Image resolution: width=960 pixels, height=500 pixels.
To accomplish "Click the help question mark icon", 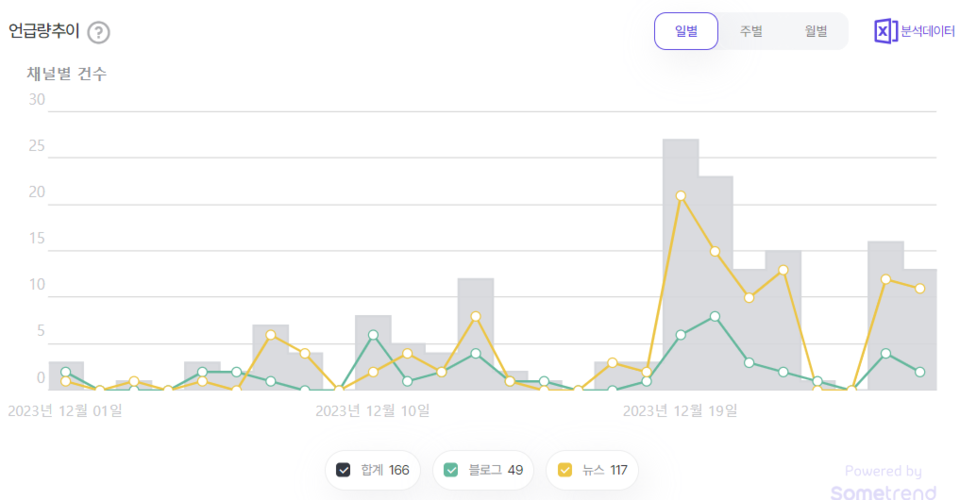I will pos(98,32).
